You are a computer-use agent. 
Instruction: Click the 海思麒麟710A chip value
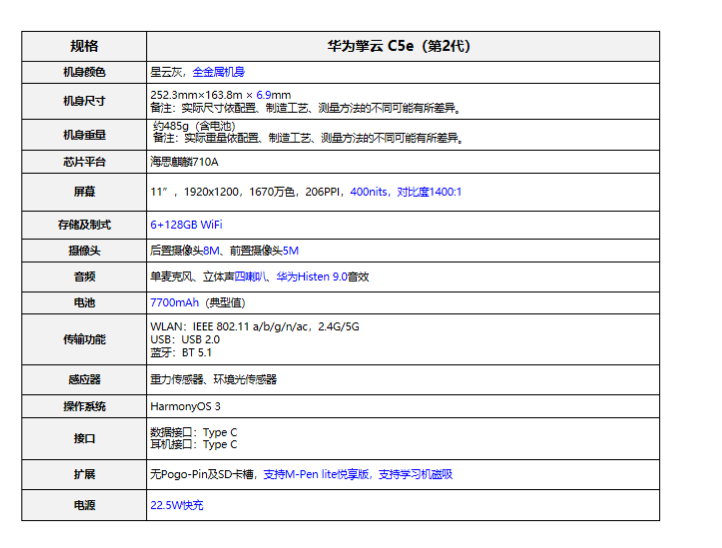click(184, 161)
